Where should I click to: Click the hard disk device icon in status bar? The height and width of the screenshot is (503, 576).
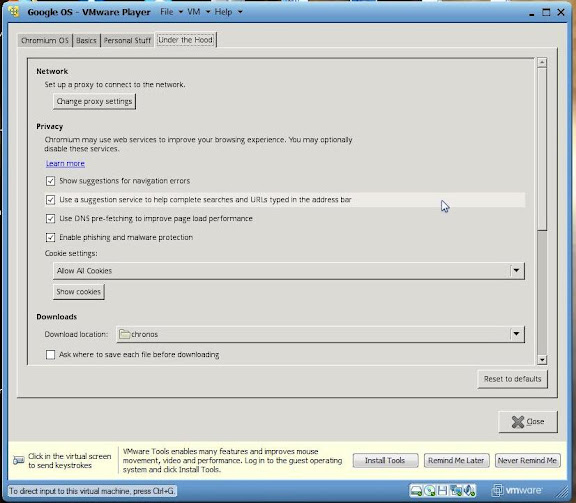(x=416, y=491)
